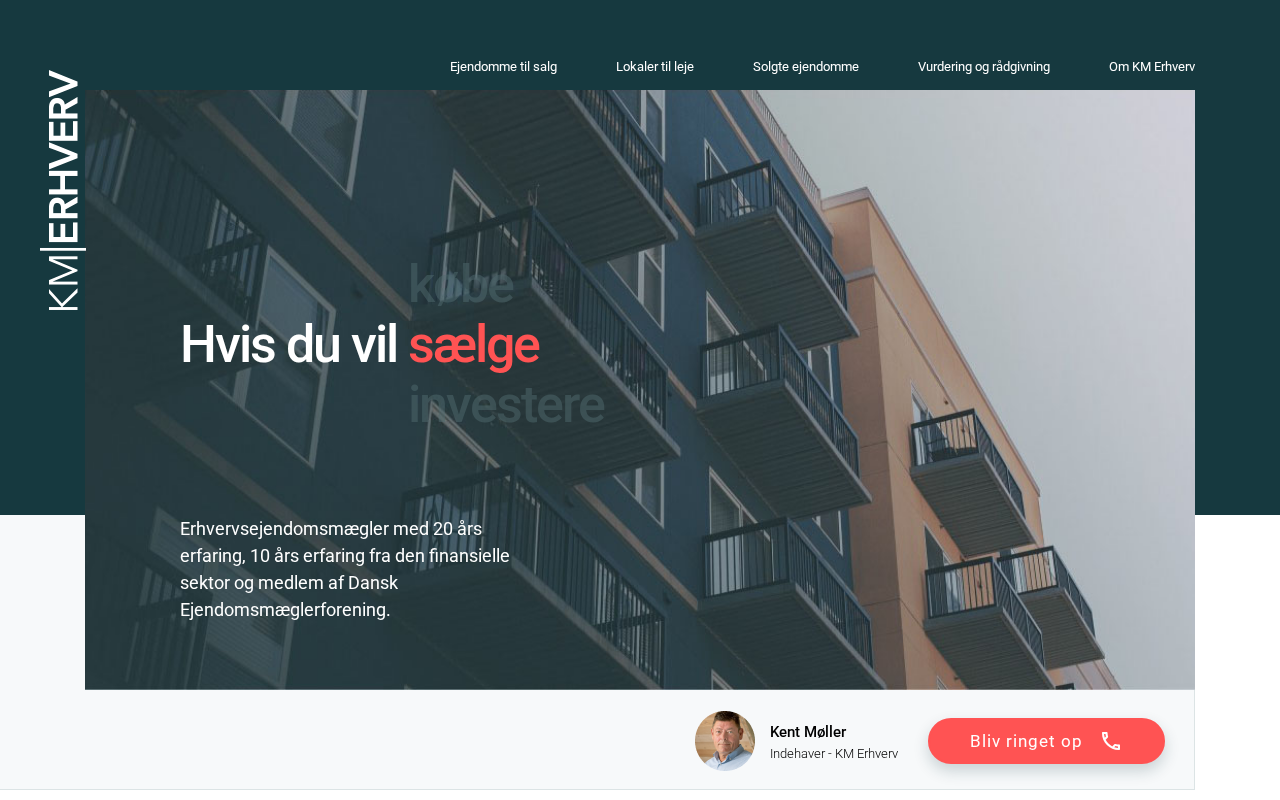Image resolution: width=1280 pixels, height=800 pixels.
Task: Click the faded word købe
Action: (x=461, y=285)
